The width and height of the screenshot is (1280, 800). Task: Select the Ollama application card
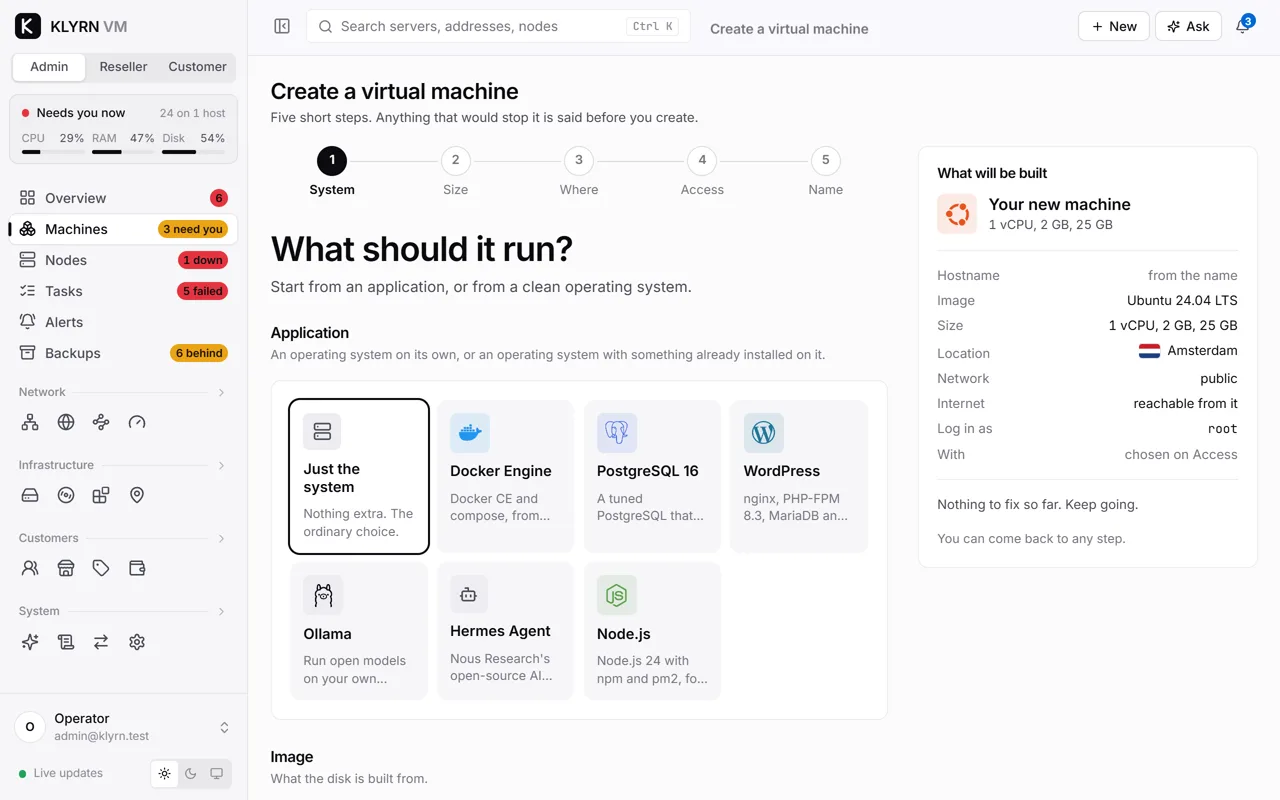[x=359, y=631]
